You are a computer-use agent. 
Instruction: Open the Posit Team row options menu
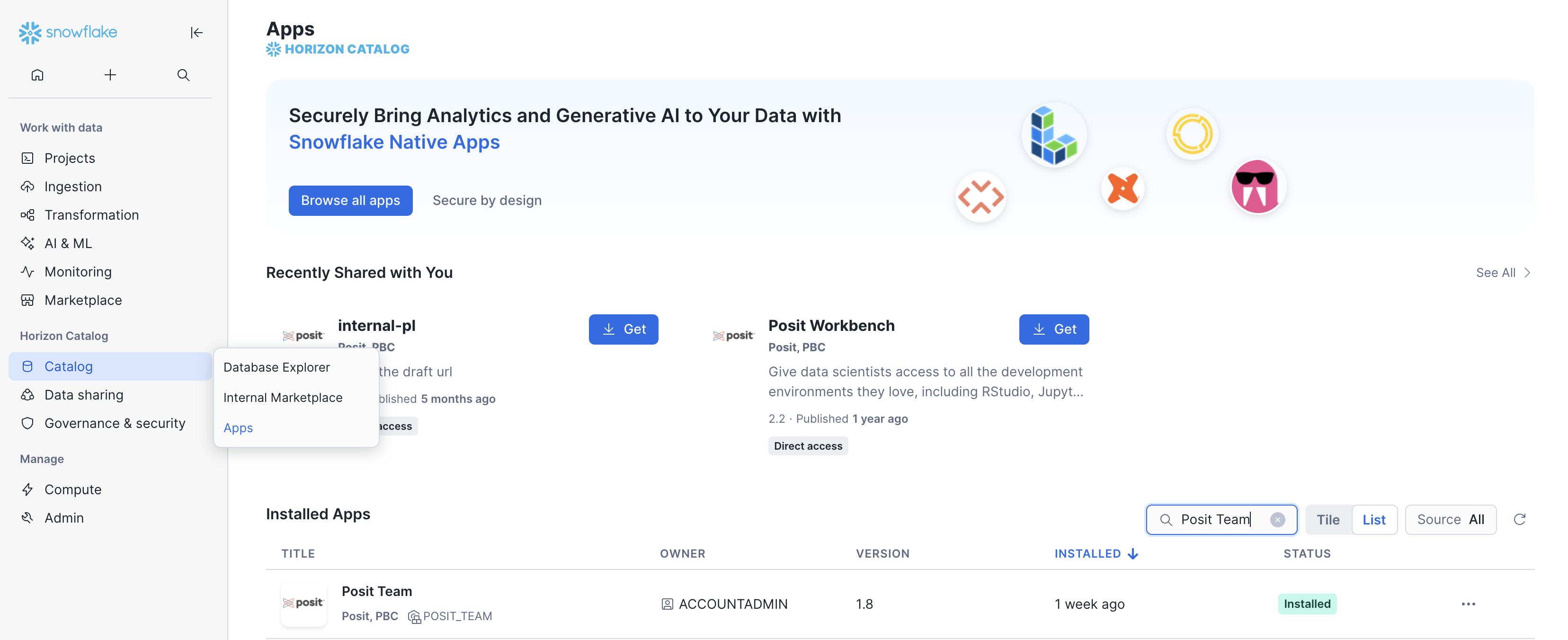click(1468, 604)
